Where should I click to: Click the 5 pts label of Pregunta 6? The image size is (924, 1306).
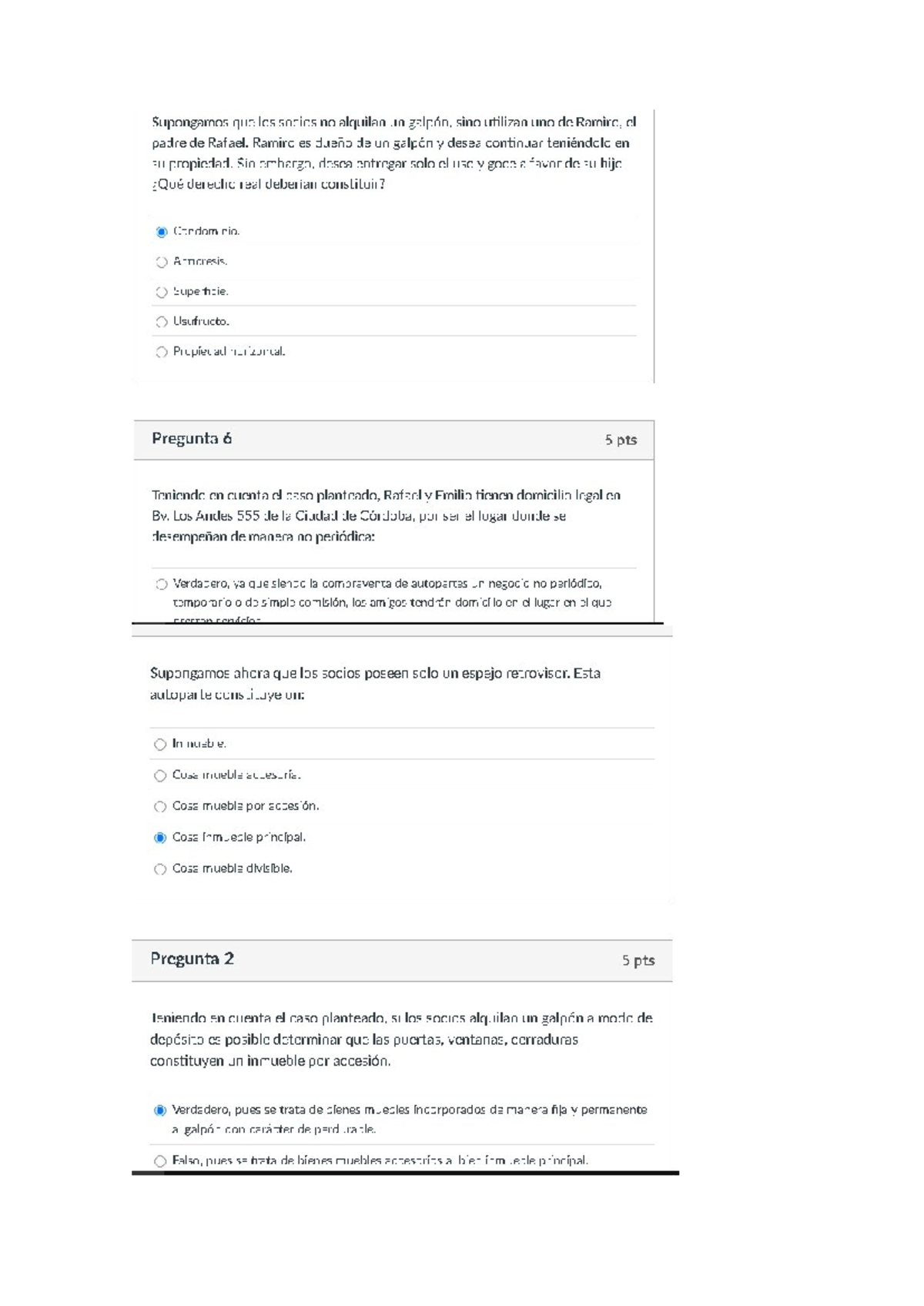pyautogui.click(x=621, y=440)
